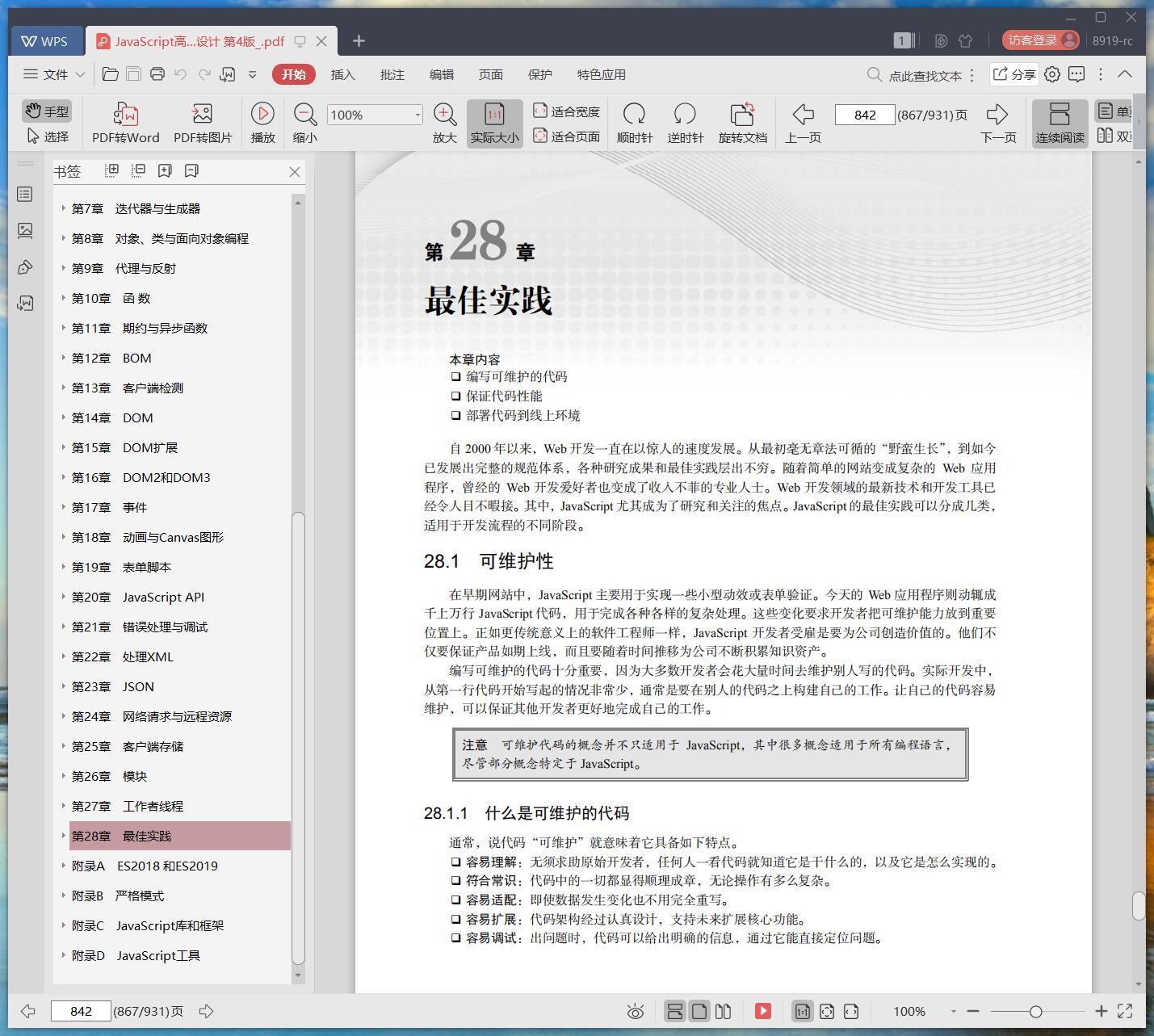Image resolution: width=1154 pixels, height=1036 pixels.
Task: Switch to the 开始 tab
Action: tap(293, 74)
